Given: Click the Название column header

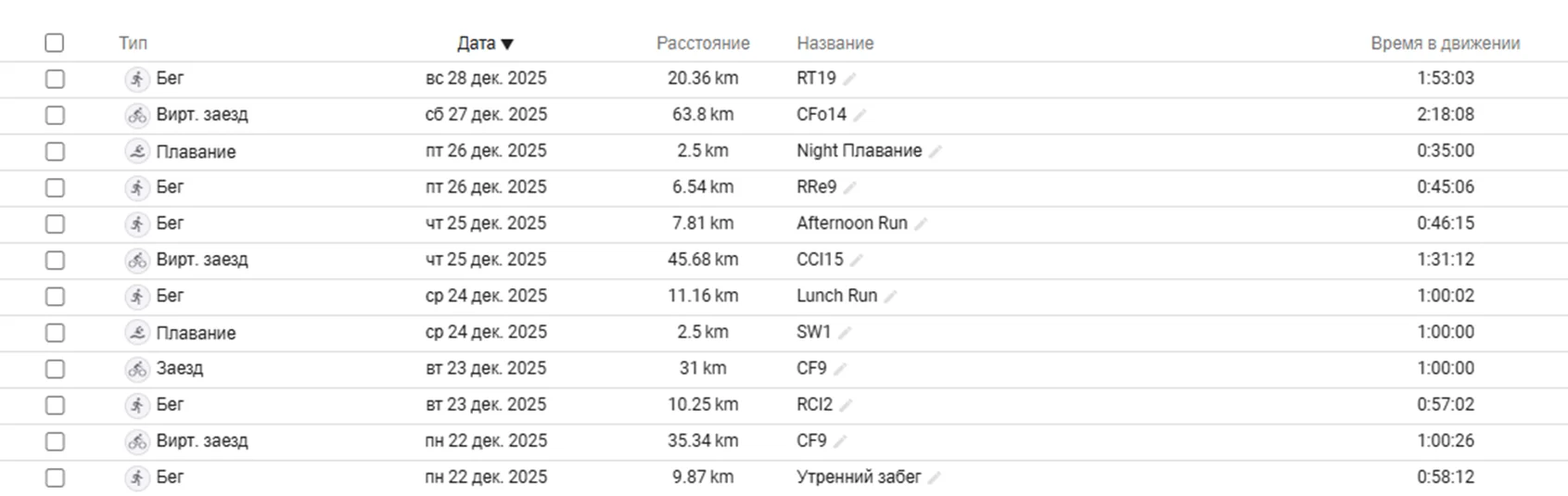Looking at the screenshot, I should tap(835, 44).
